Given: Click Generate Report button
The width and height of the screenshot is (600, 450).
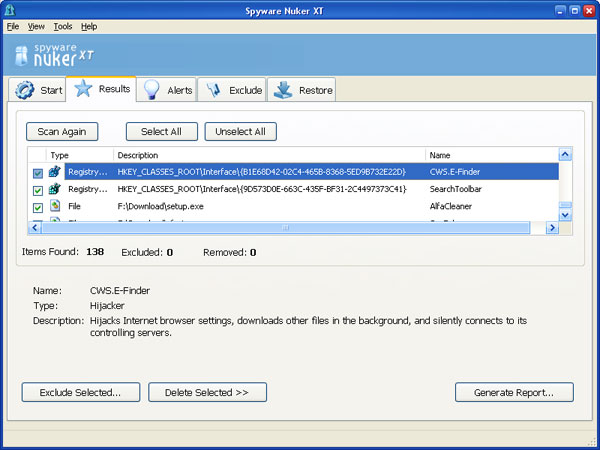Looking at the screenshot, I should tap(514, 392).
